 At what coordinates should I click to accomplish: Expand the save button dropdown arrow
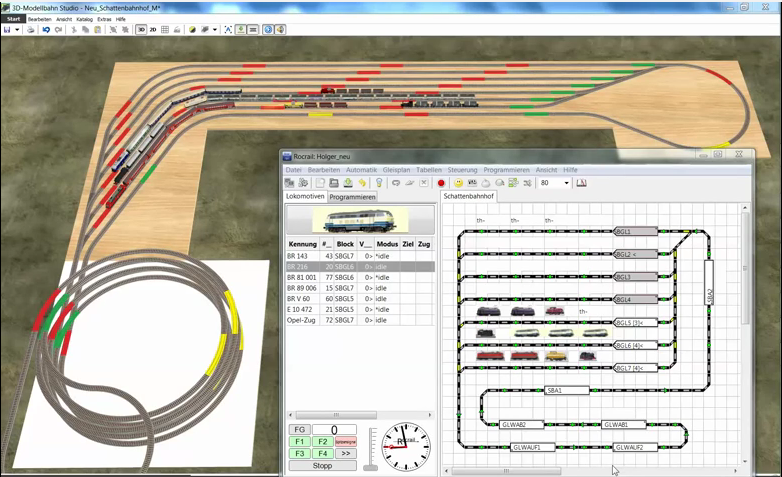[x=17, y=30]
